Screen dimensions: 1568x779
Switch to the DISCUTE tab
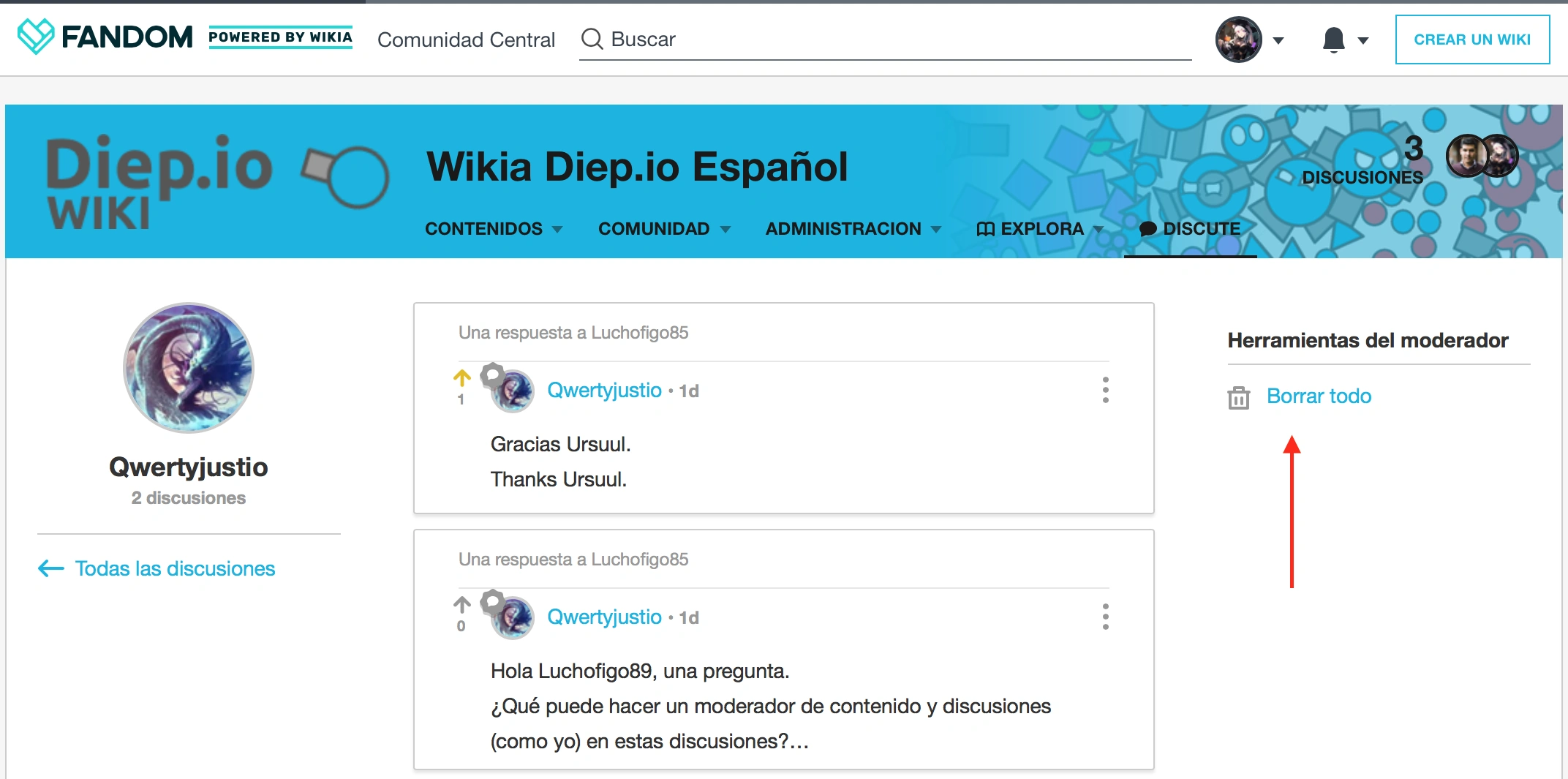(x=1190, y=229)
